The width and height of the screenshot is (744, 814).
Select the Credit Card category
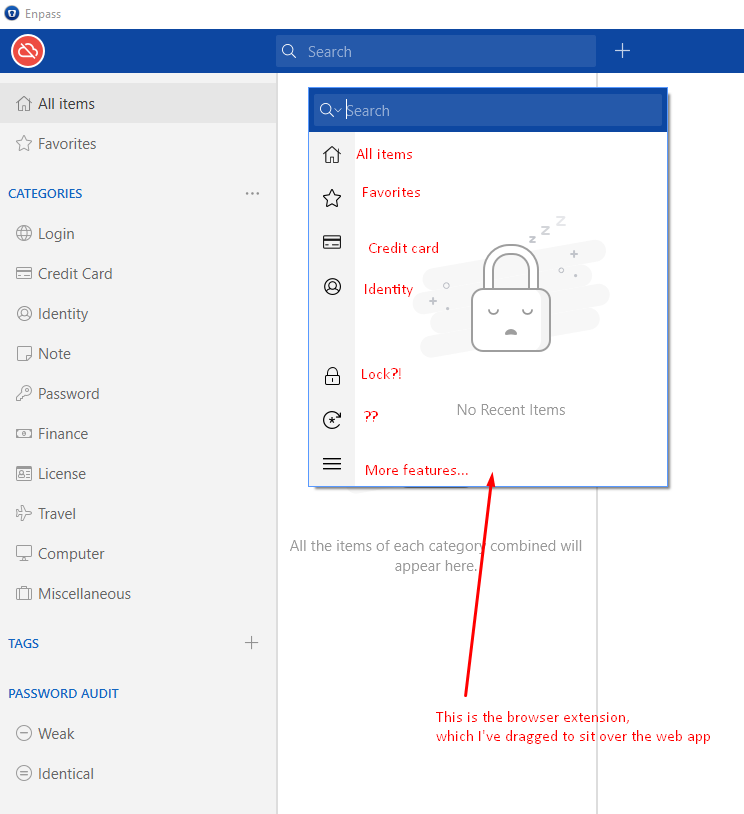tap(138, 274)
